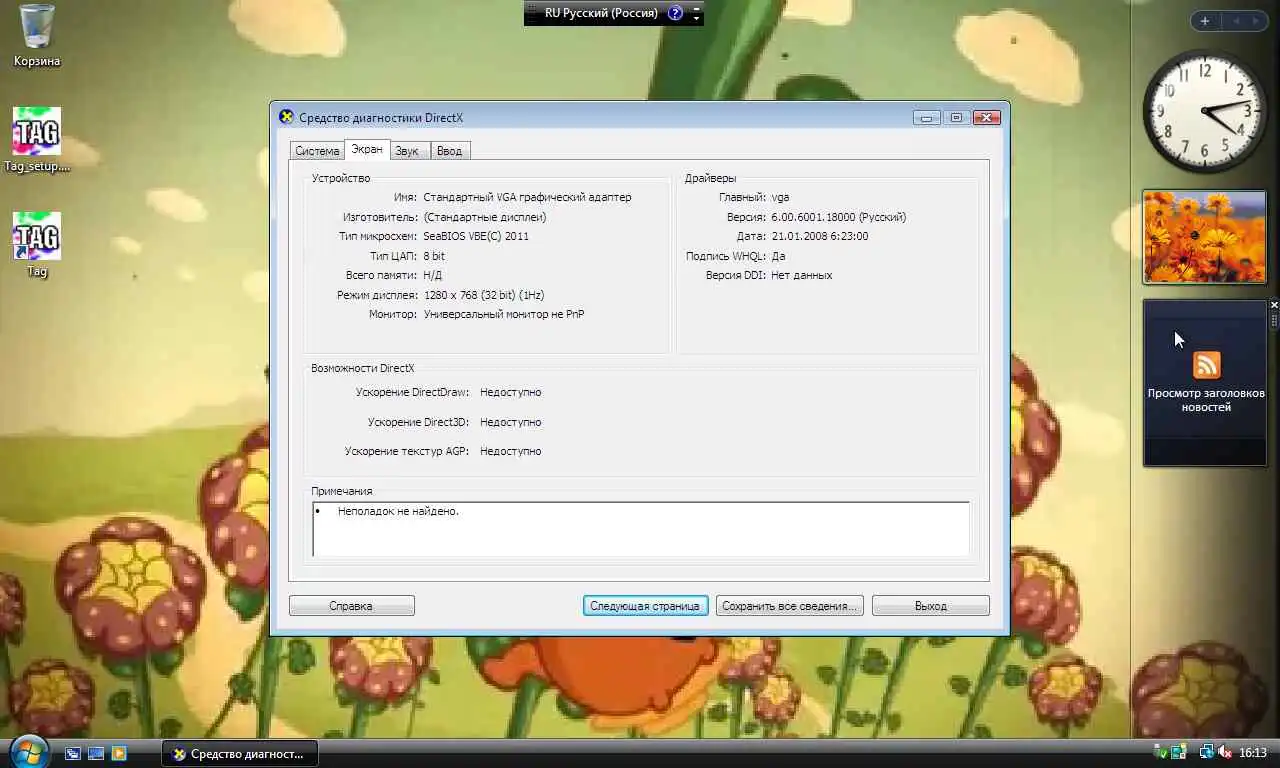Open the Windows Start orb
1280x768 pixels.
[x=28, y=752]
